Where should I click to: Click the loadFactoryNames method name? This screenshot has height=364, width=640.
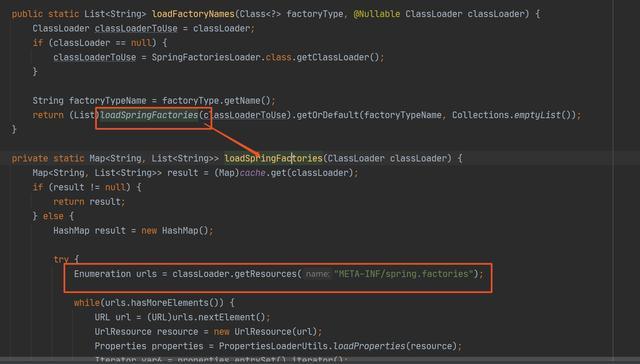(193, 14)
